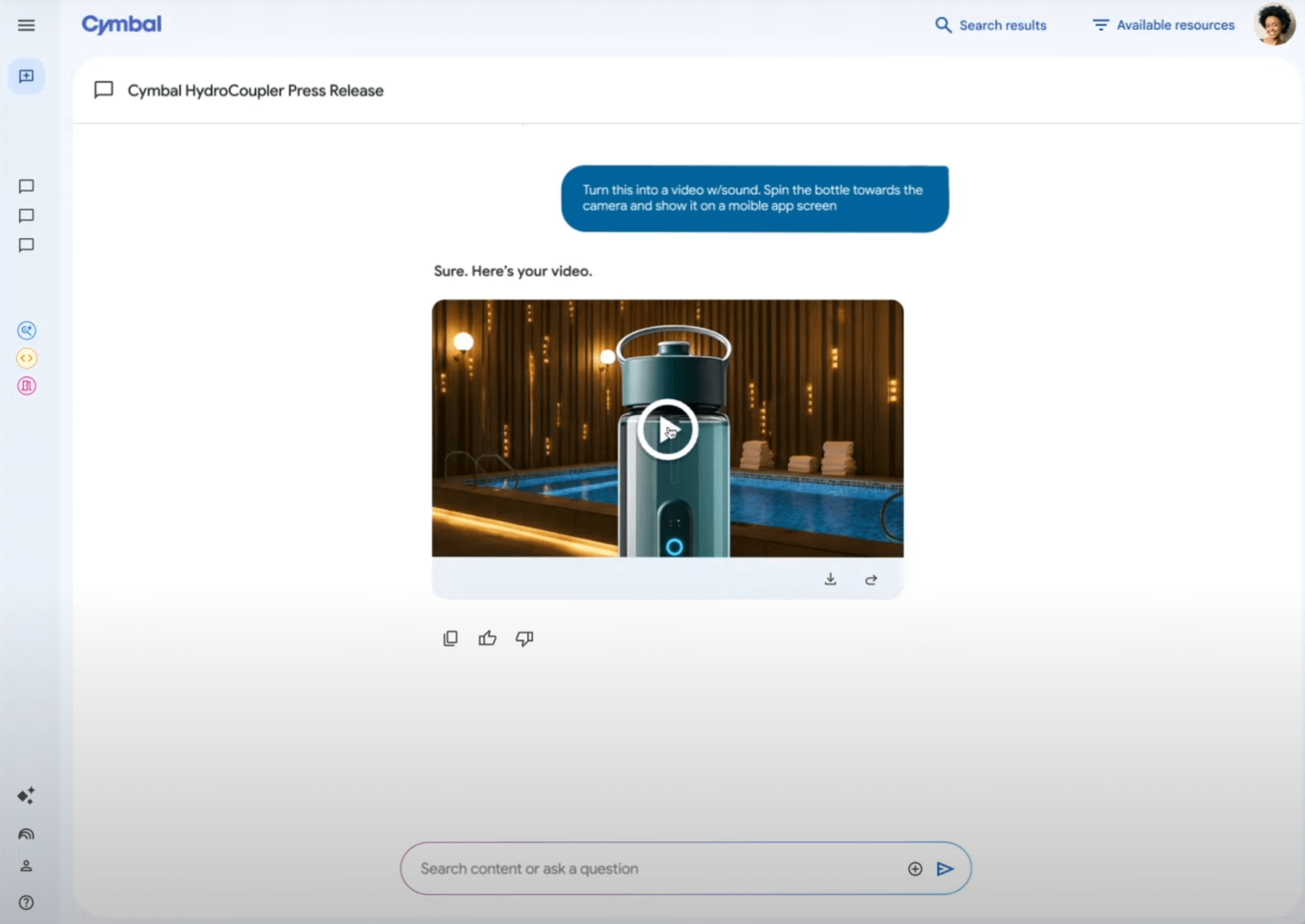The height and width of the screenshot is (924, 1305).
Task: Start a new conversation
Action: click(27, 76)
